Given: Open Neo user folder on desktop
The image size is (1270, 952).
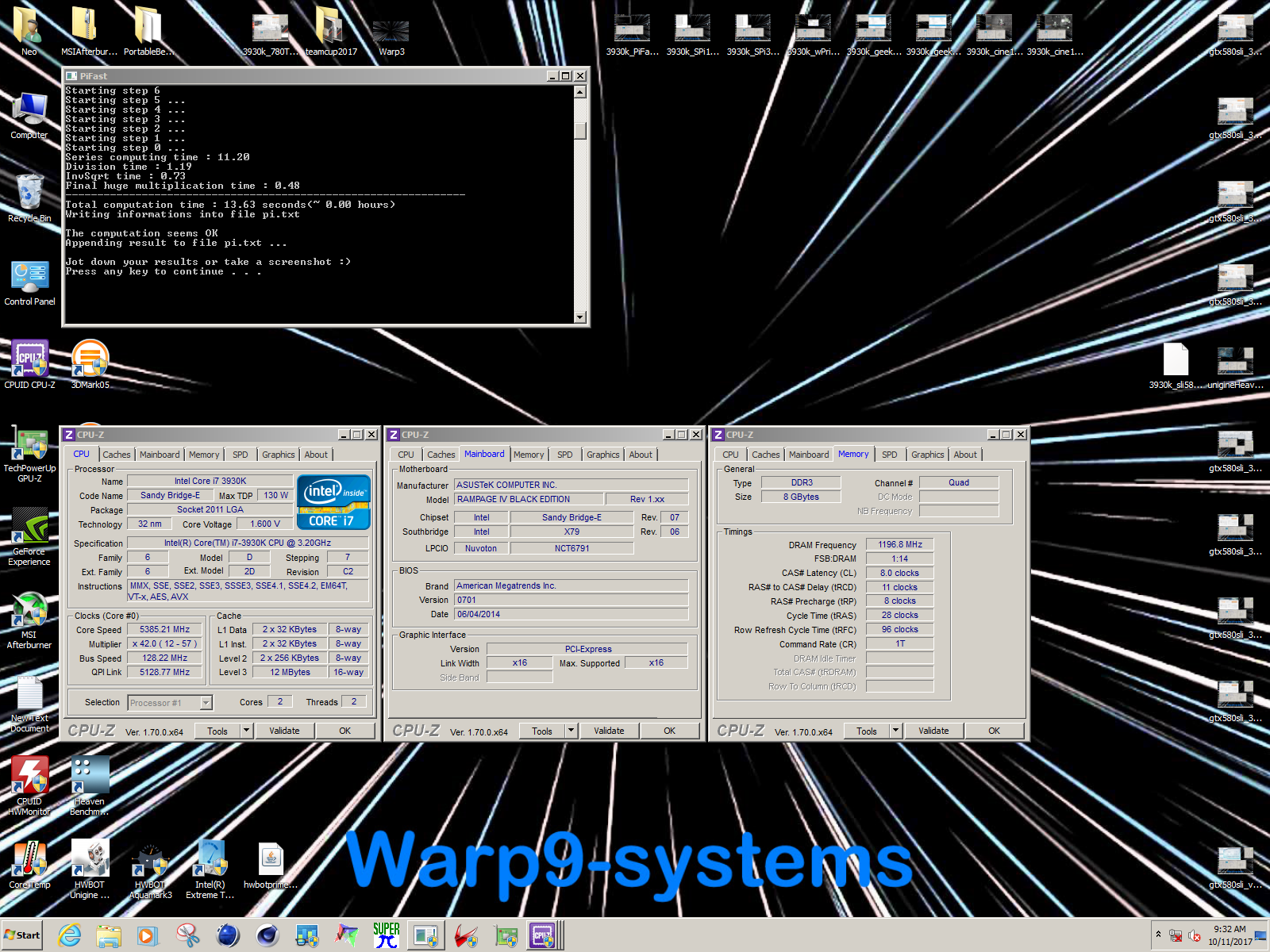Looking at the screenshot, I should pyautogui.click(x=29, y=32).
